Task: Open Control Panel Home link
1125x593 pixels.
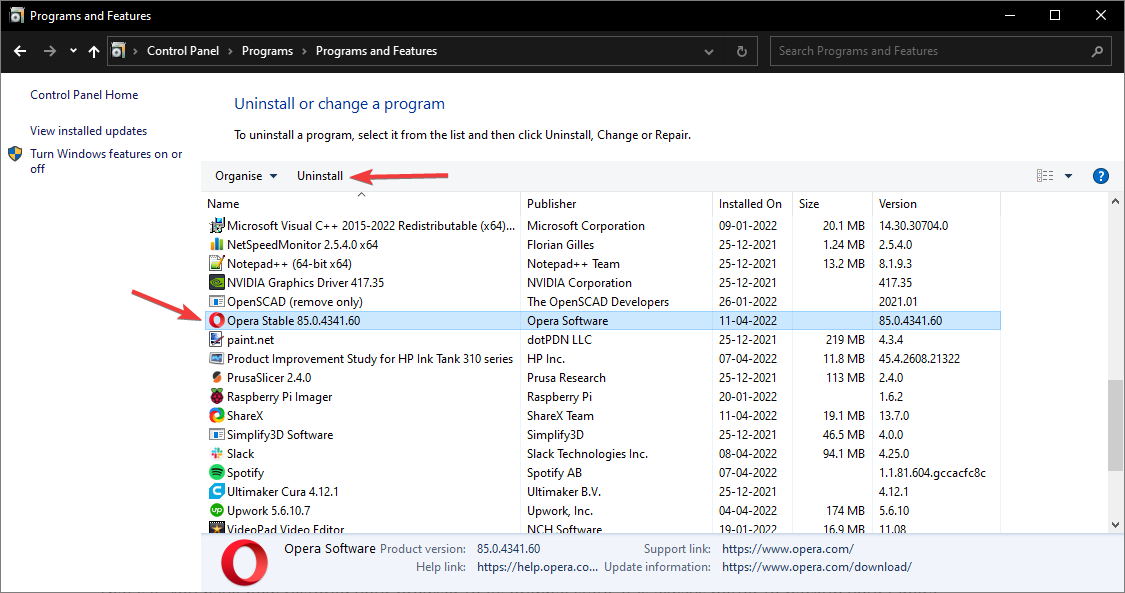Action: [84, 95]
